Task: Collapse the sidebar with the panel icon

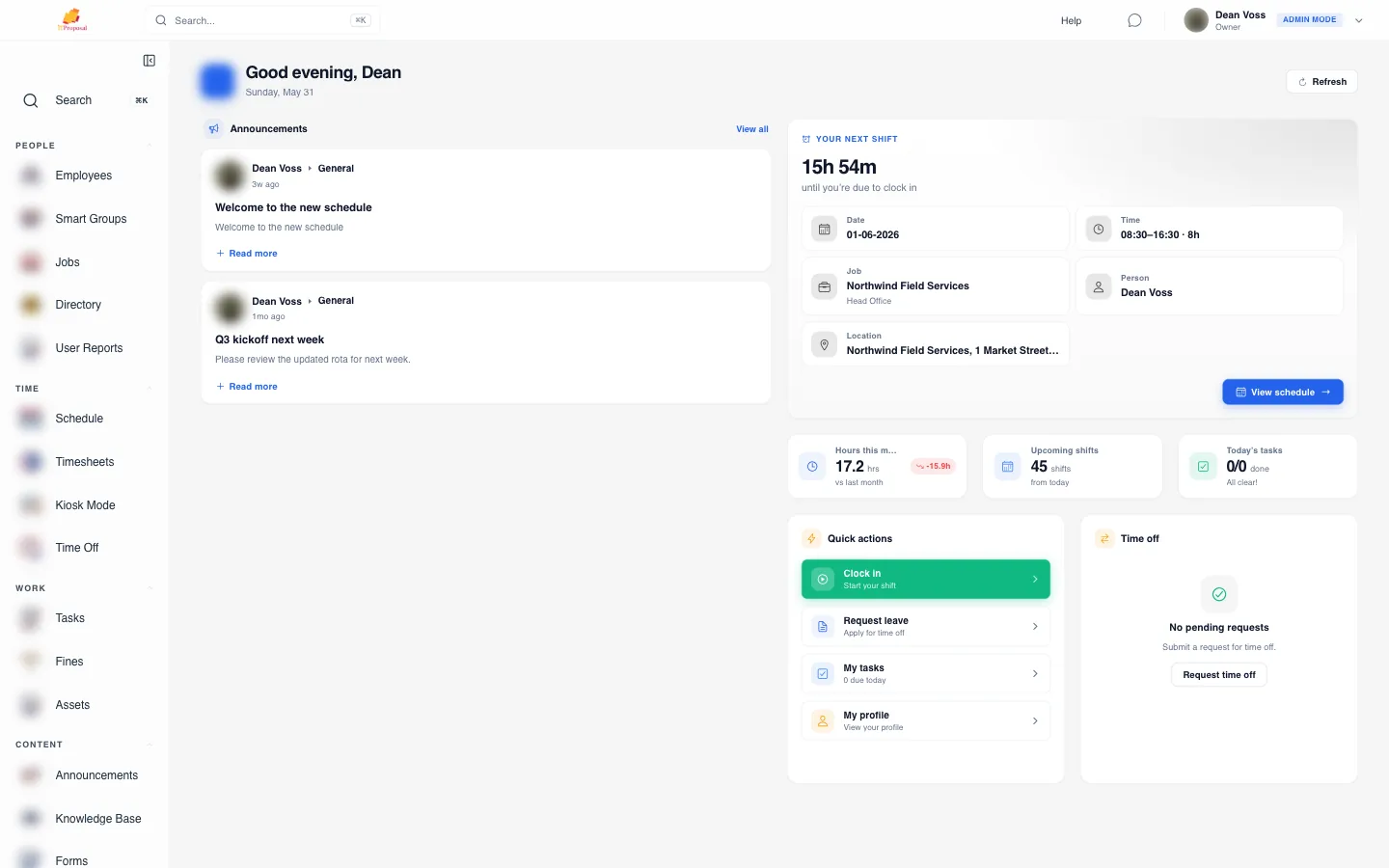Action: tap(150, 61)
